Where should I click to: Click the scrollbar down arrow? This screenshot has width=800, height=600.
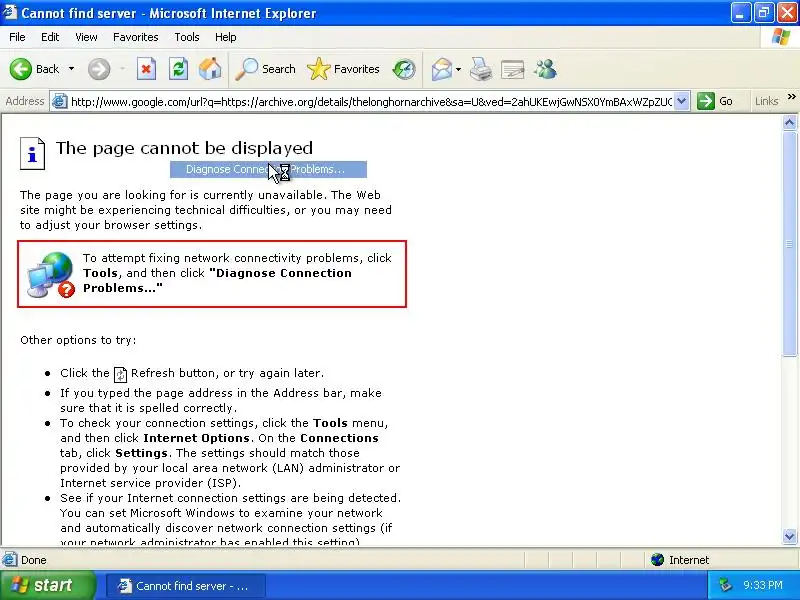point(789,536)
